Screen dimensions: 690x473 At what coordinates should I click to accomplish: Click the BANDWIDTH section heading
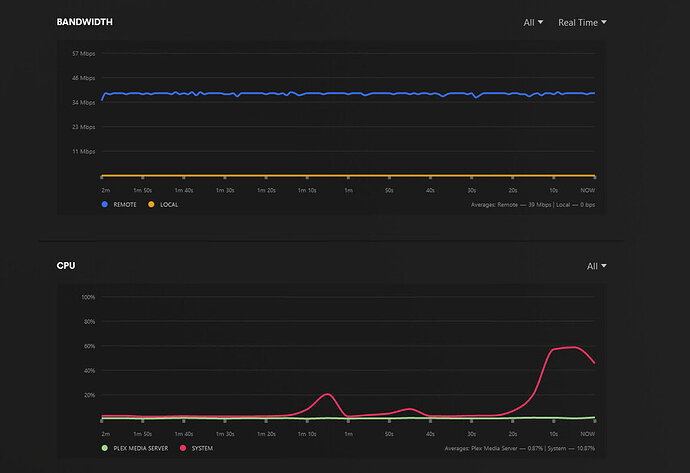click(x=84, y=22)
